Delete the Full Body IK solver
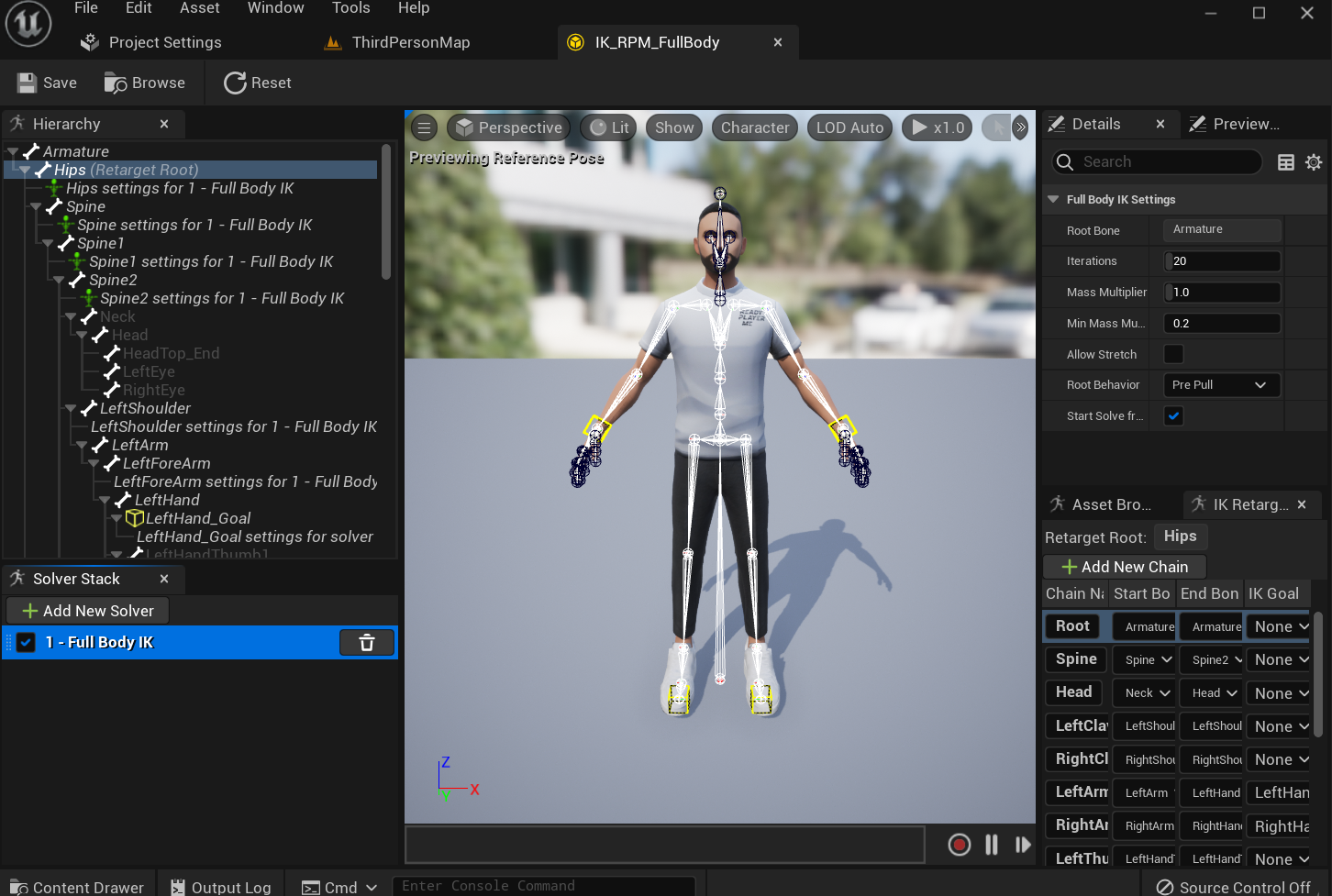 click(x=367, y=642)
